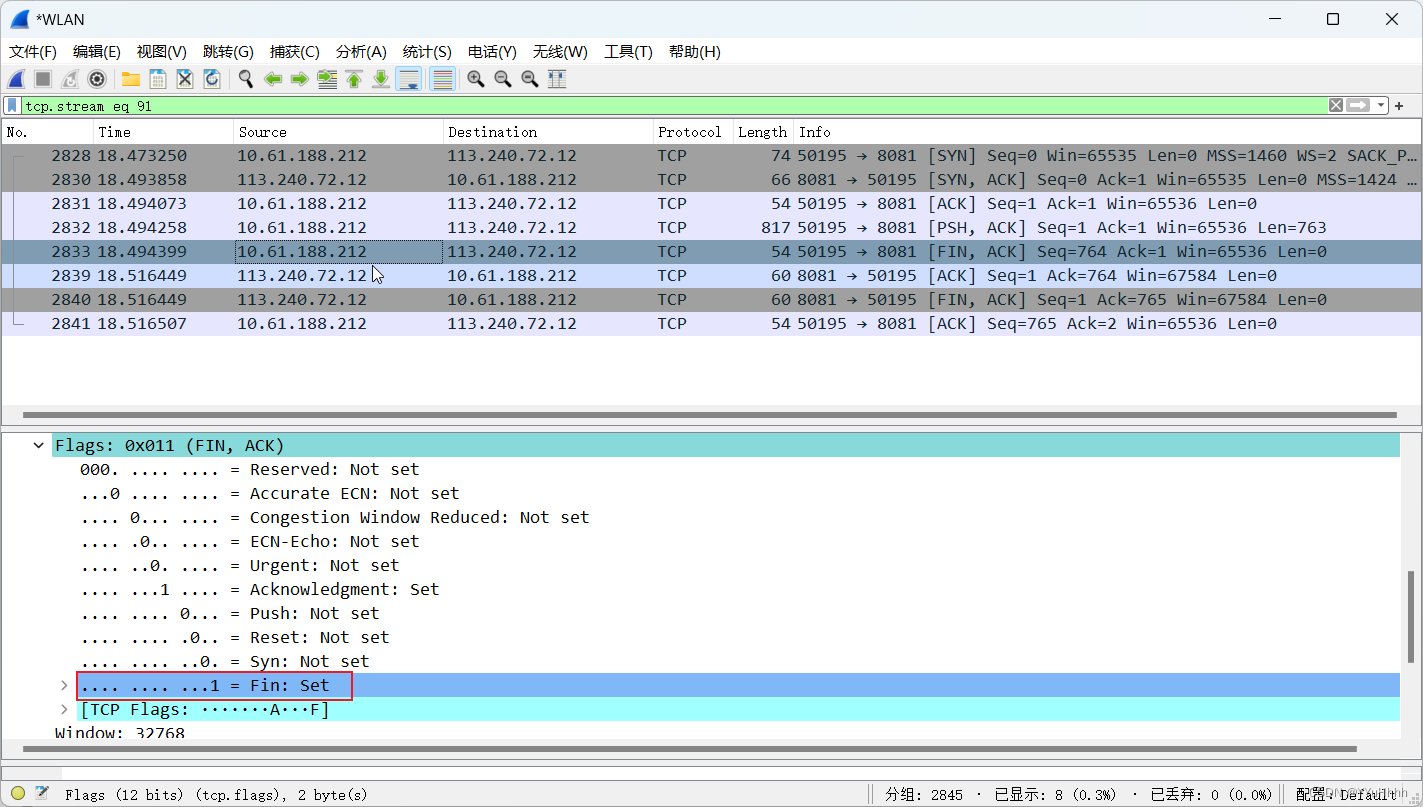
Task: Clear the display filter
Action: 1336,105
